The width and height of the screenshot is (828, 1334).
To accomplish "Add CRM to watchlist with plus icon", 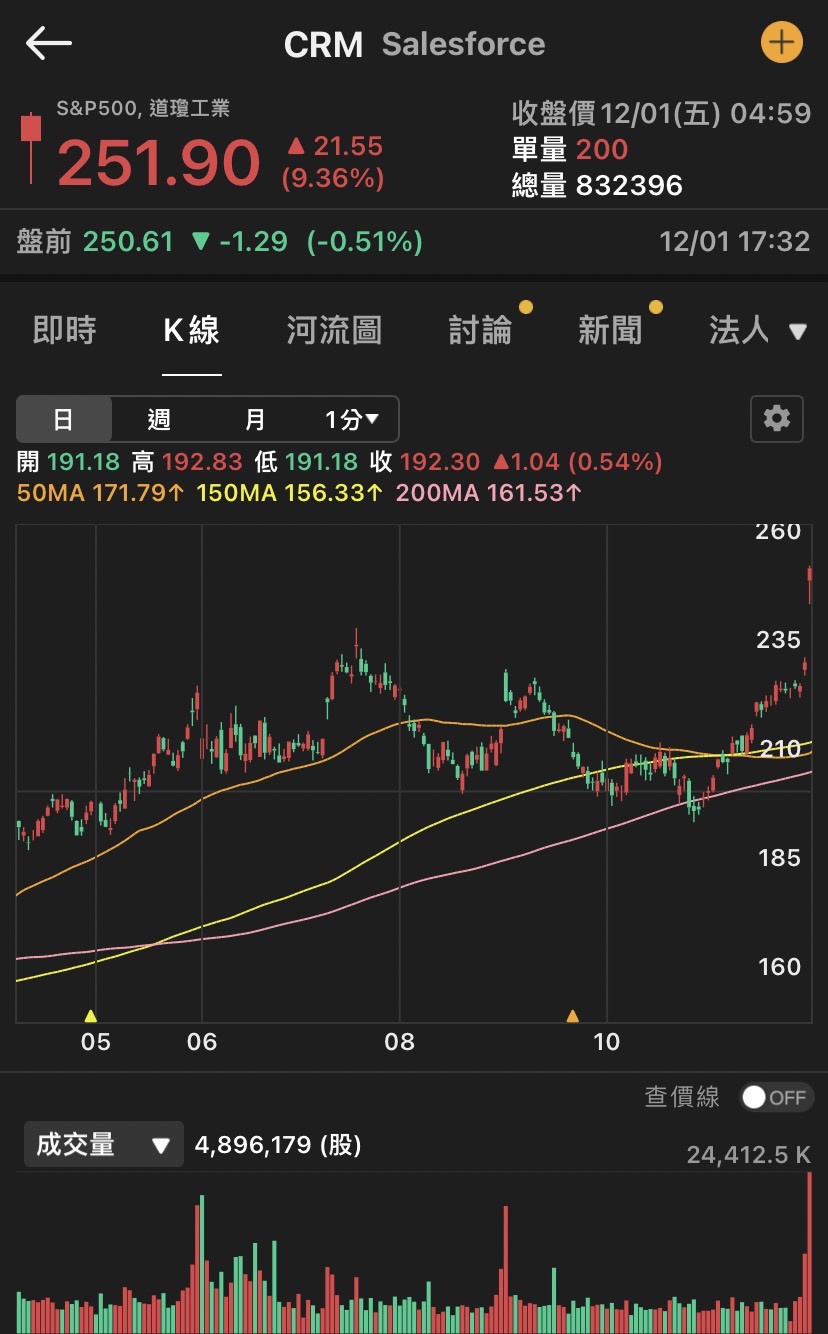I will click(x=781, y=43).
